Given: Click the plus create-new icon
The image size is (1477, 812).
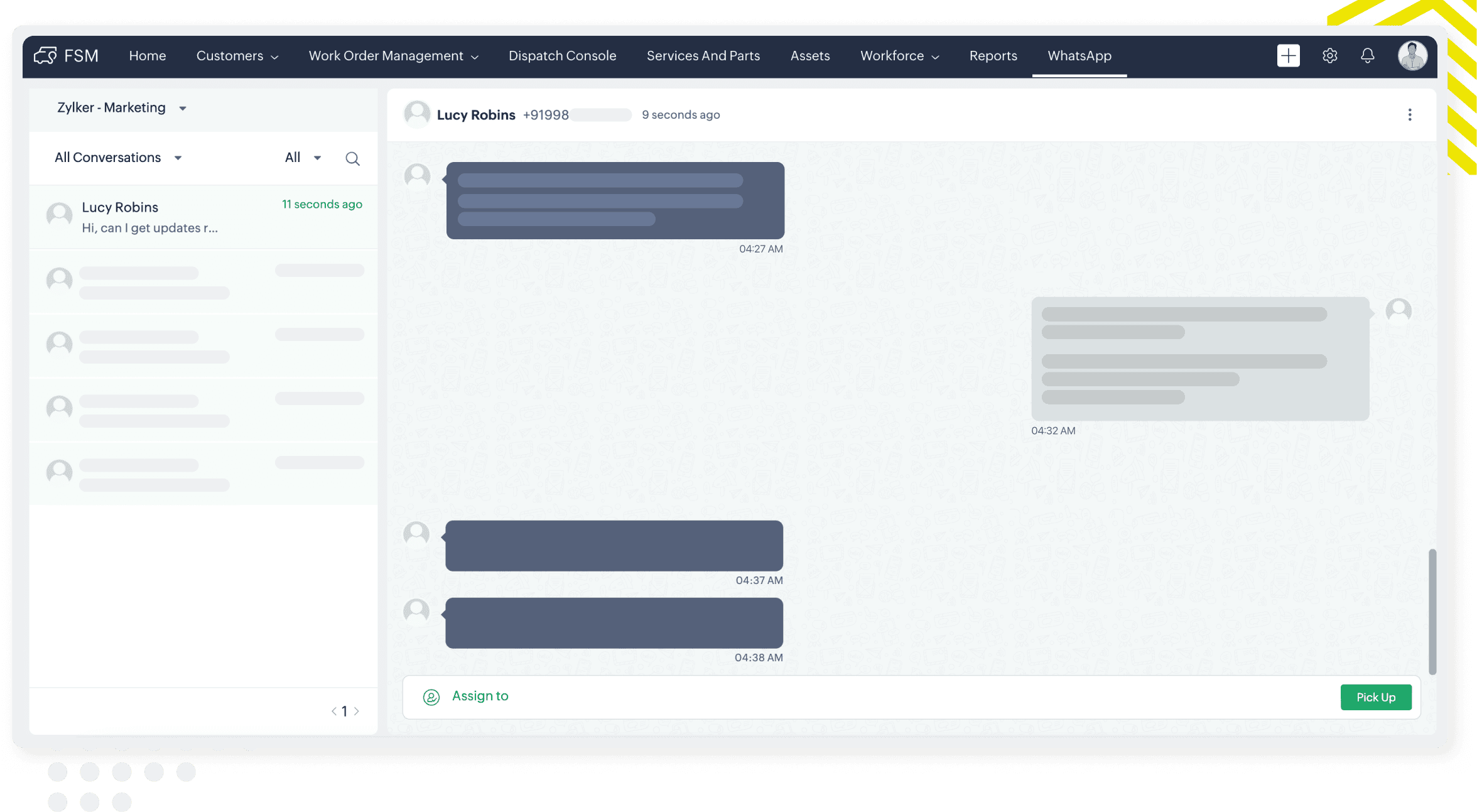Looking at the screenshot, I should point(1288,55).
